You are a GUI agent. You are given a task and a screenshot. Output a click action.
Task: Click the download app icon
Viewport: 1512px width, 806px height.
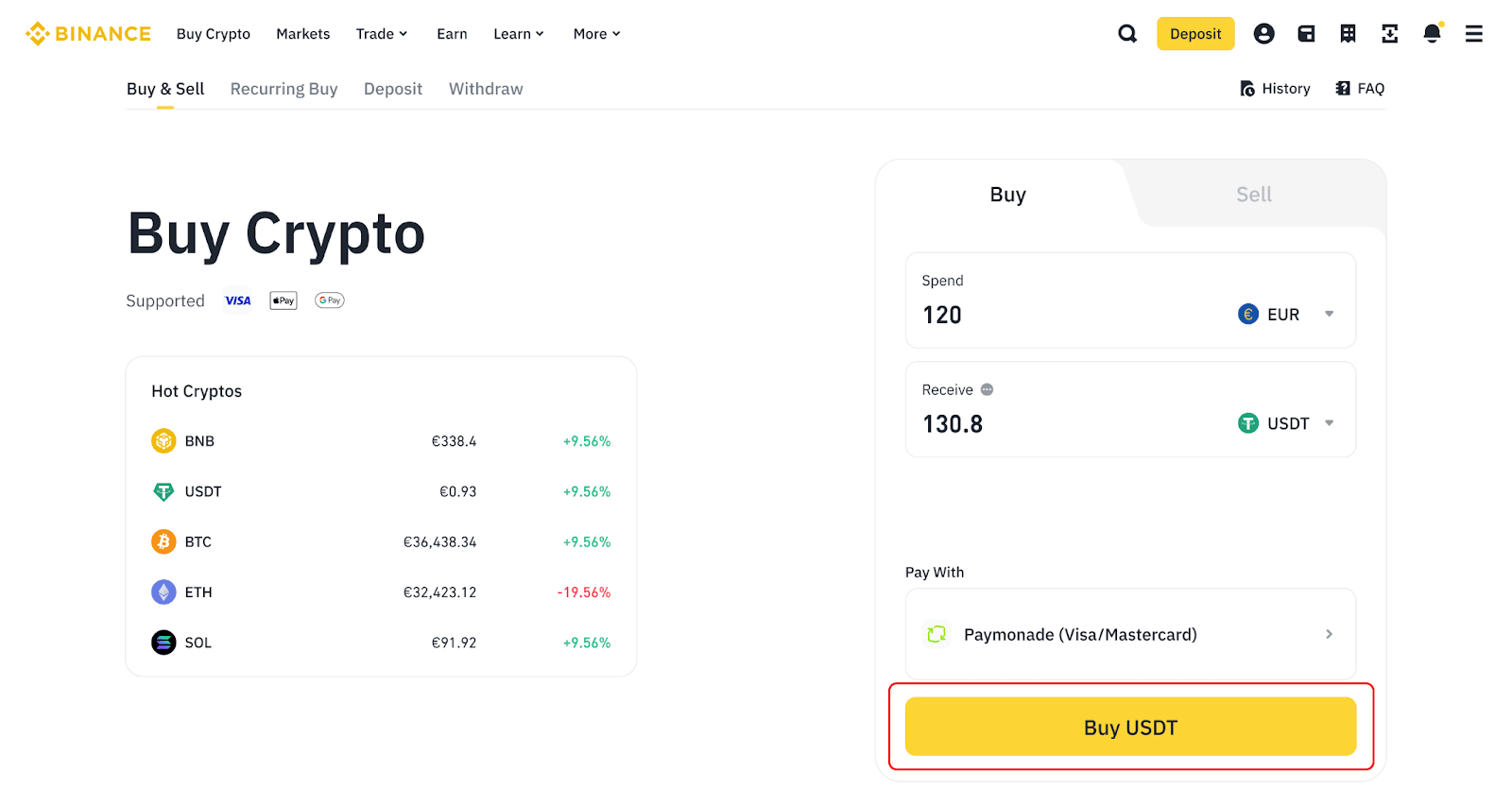pos(1389,34)
